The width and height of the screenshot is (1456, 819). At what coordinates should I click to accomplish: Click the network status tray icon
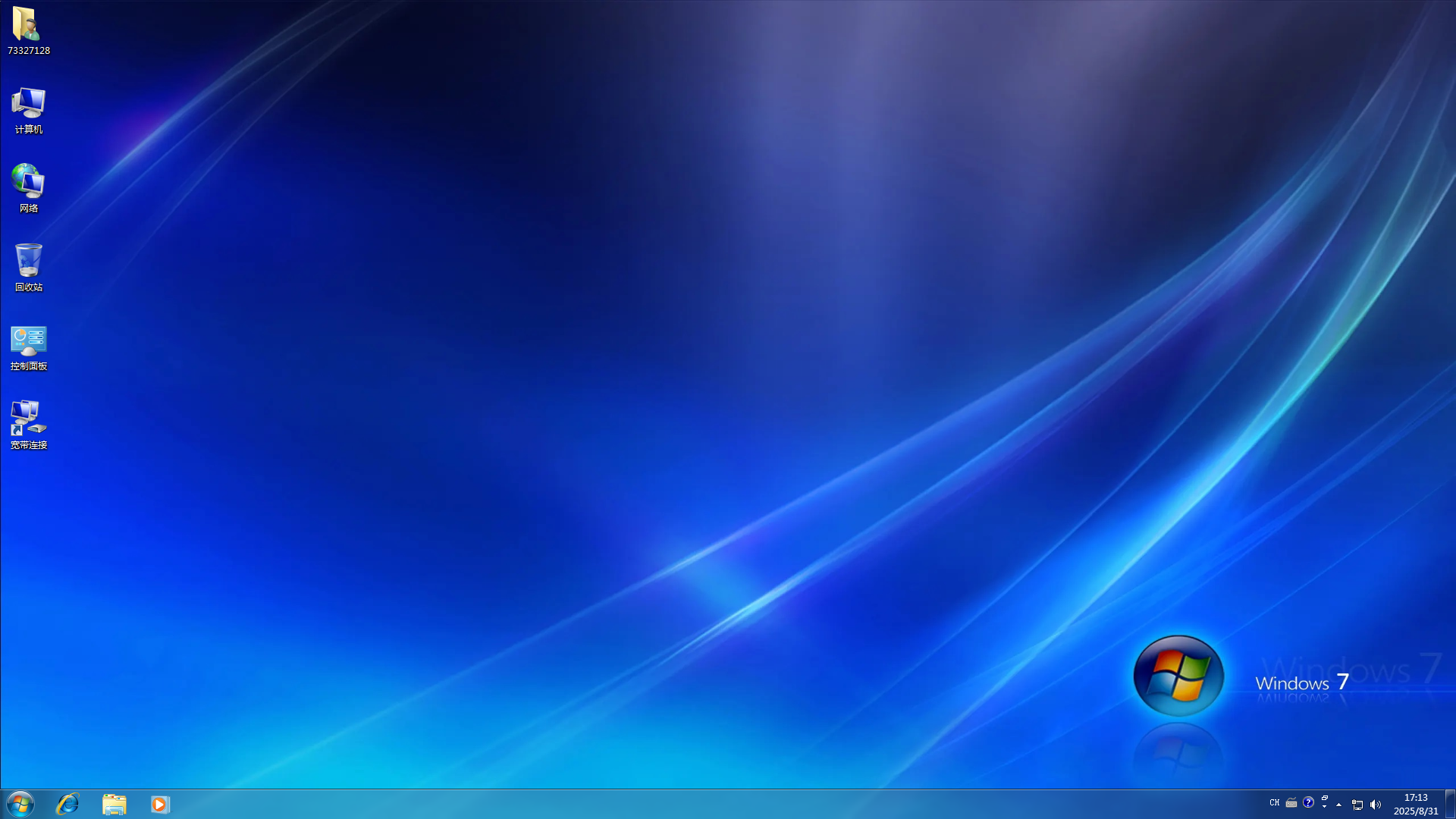[x=1357, y=805]
